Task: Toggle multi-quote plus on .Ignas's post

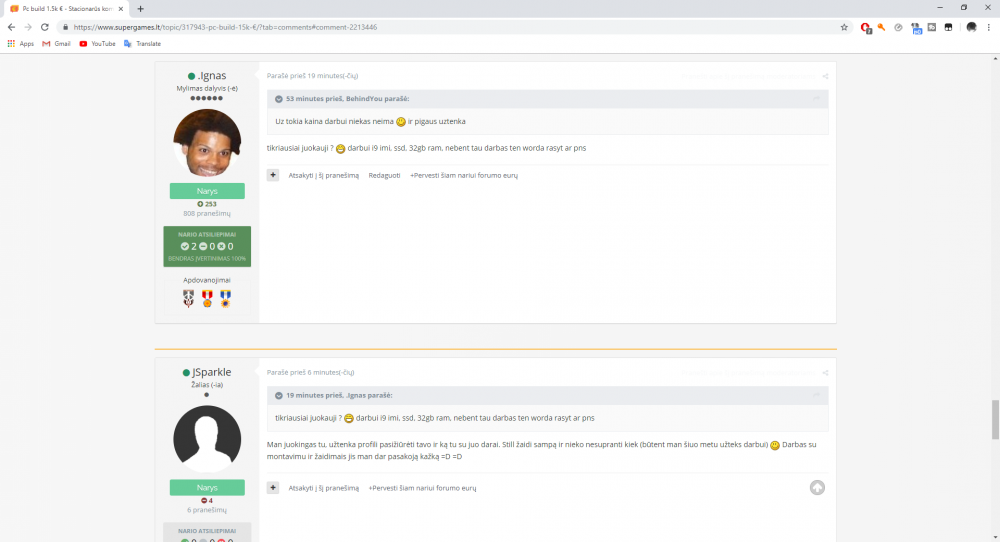Action: pos(273,175)
